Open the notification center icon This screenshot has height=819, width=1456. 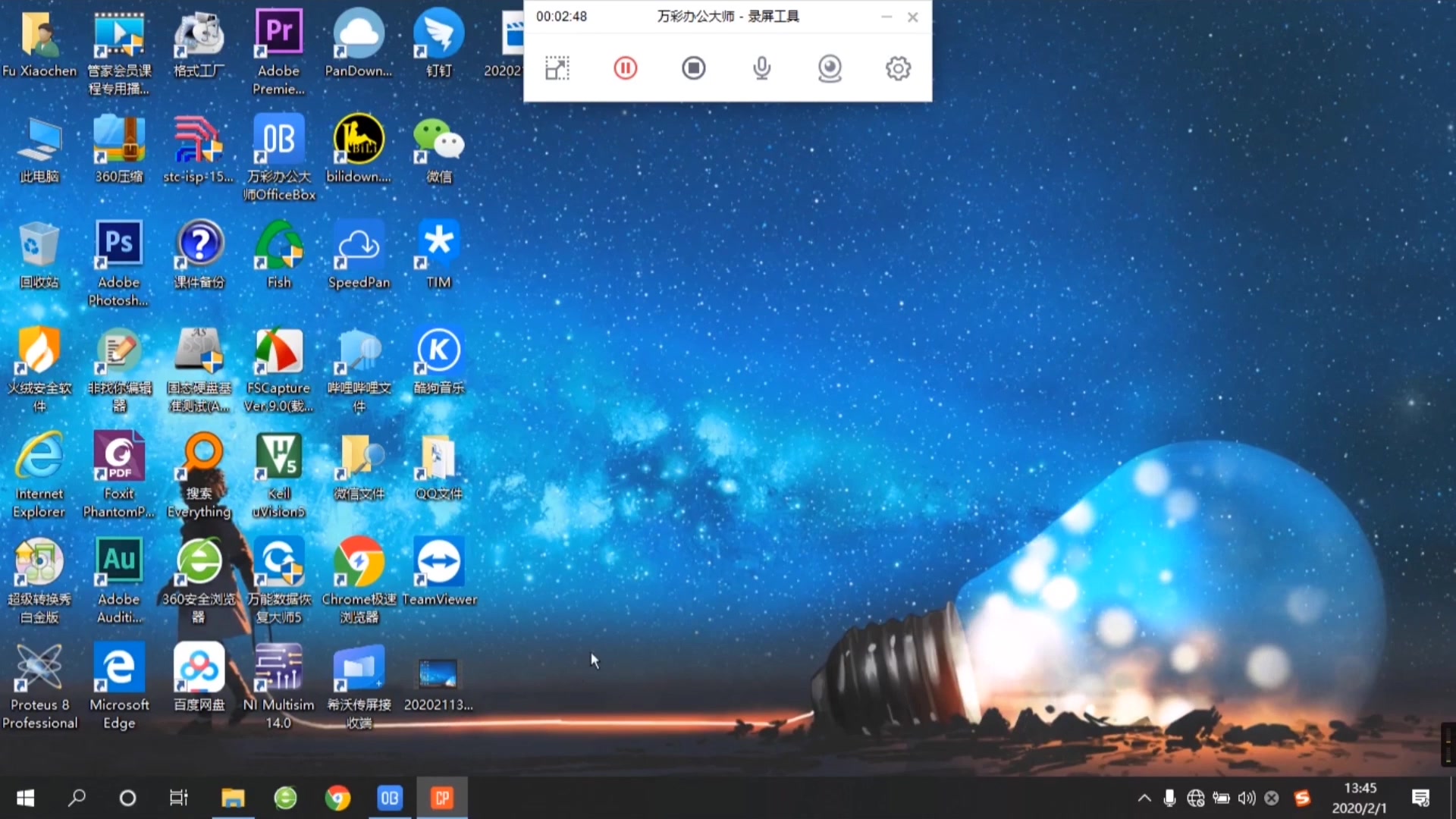point(1420,798)
